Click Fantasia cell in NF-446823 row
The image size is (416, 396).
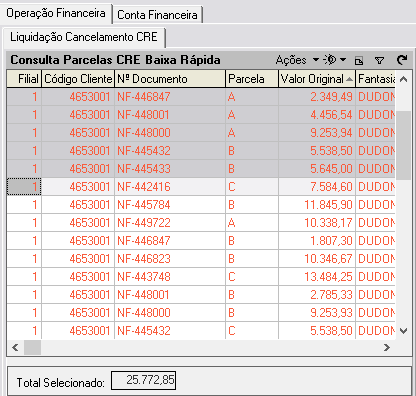(376, 259)
